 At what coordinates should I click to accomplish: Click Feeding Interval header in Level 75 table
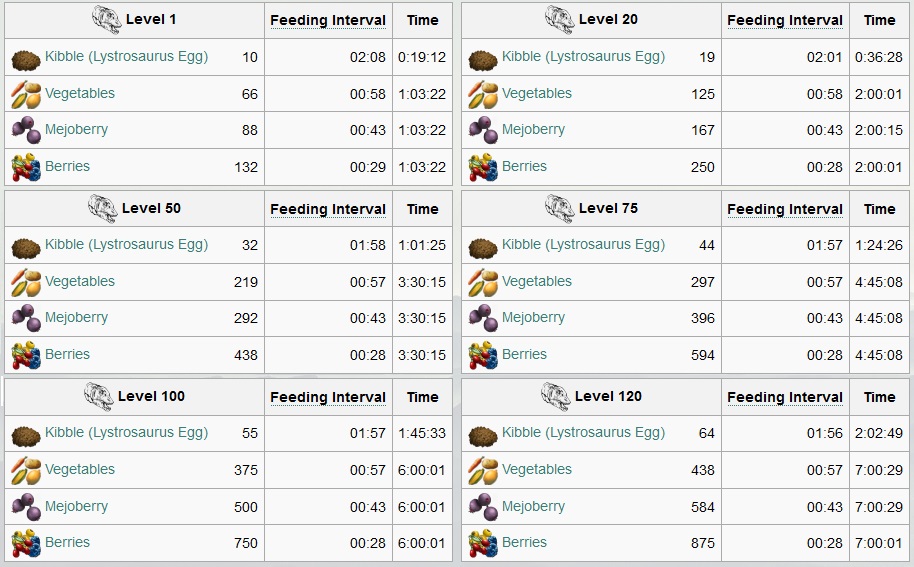(x=785, y=209)
